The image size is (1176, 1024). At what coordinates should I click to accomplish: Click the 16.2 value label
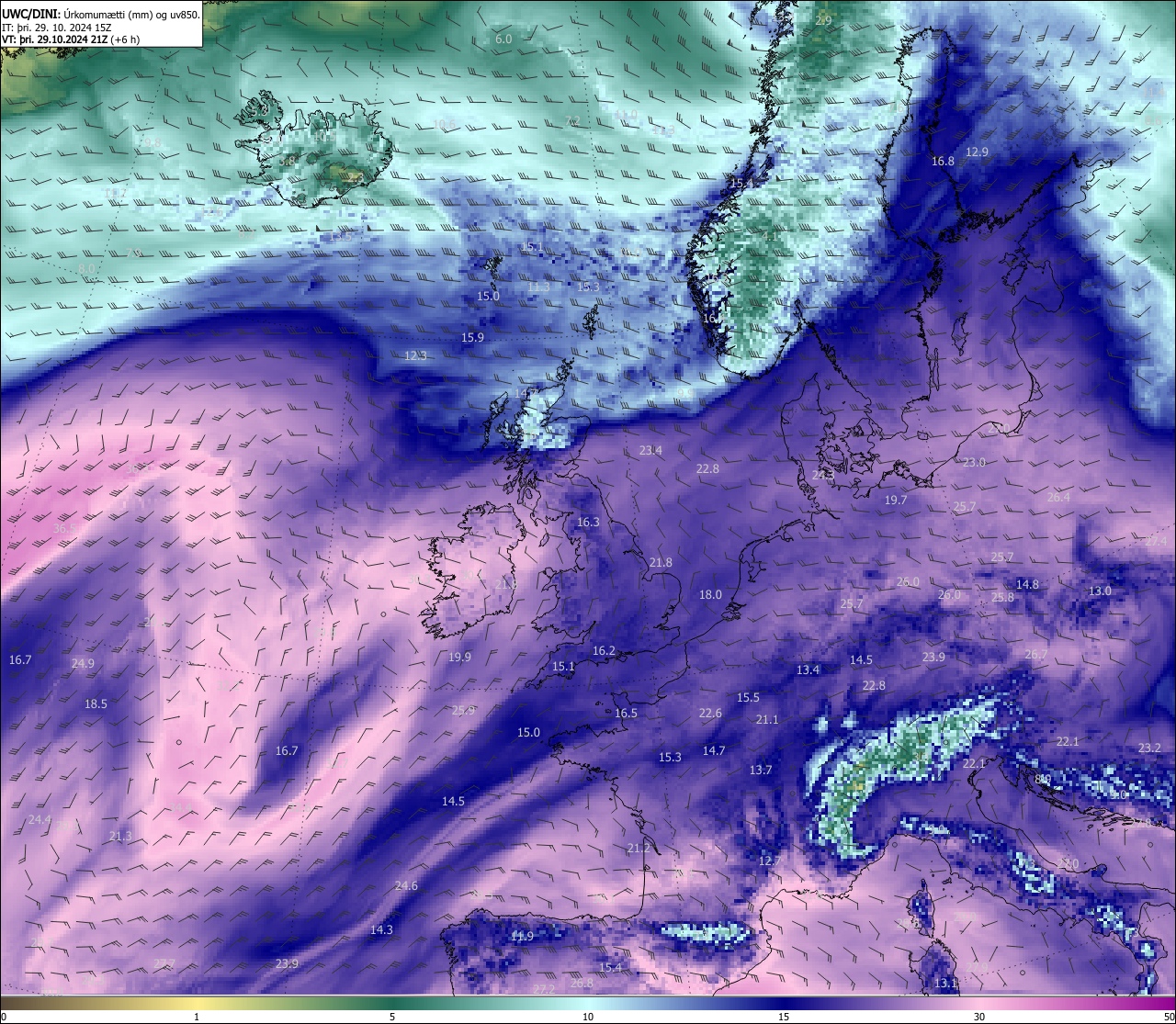click(604, 650)
